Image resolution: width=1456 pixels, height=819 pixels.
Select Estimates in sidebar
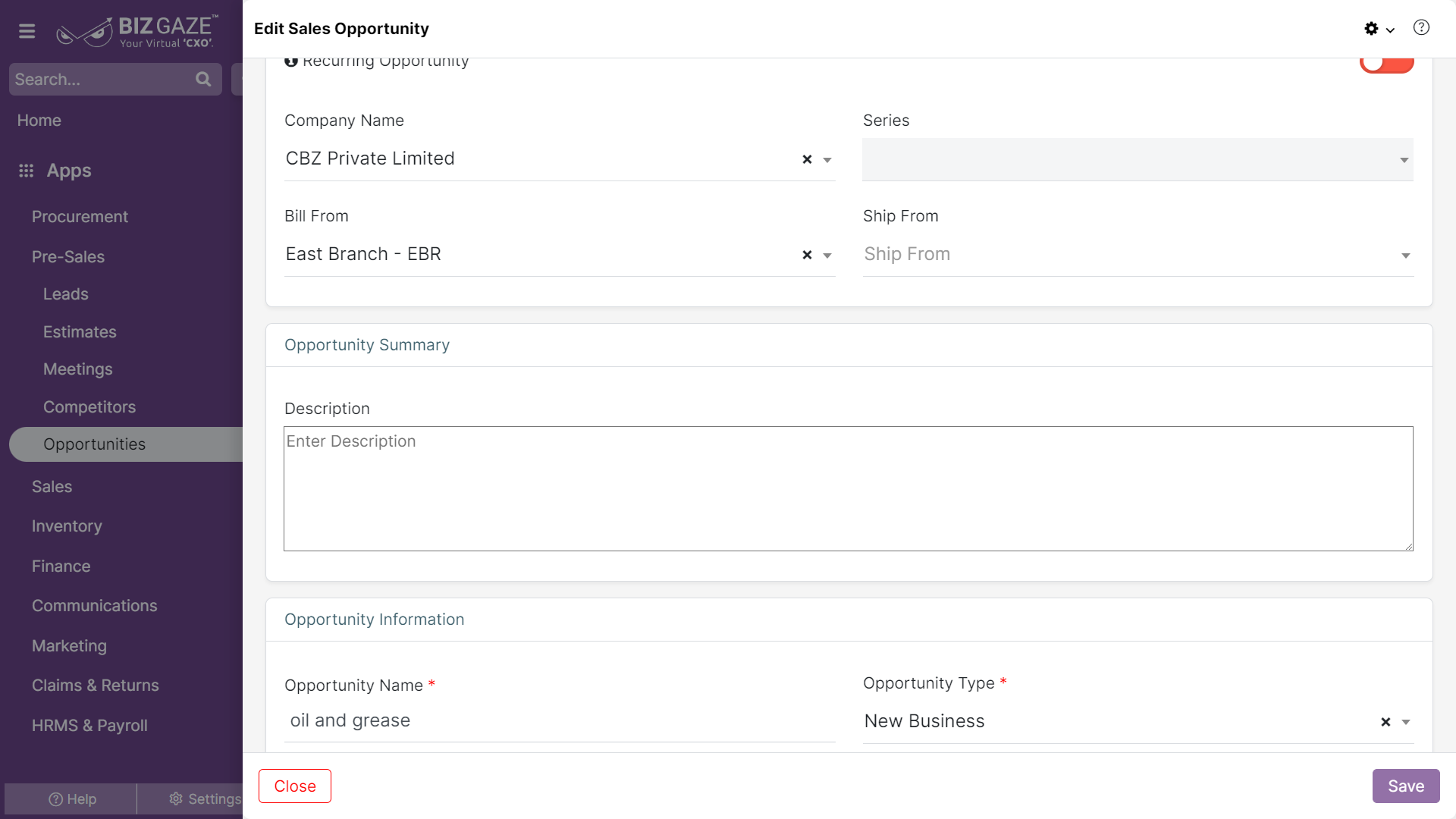[x=80, y=332]
